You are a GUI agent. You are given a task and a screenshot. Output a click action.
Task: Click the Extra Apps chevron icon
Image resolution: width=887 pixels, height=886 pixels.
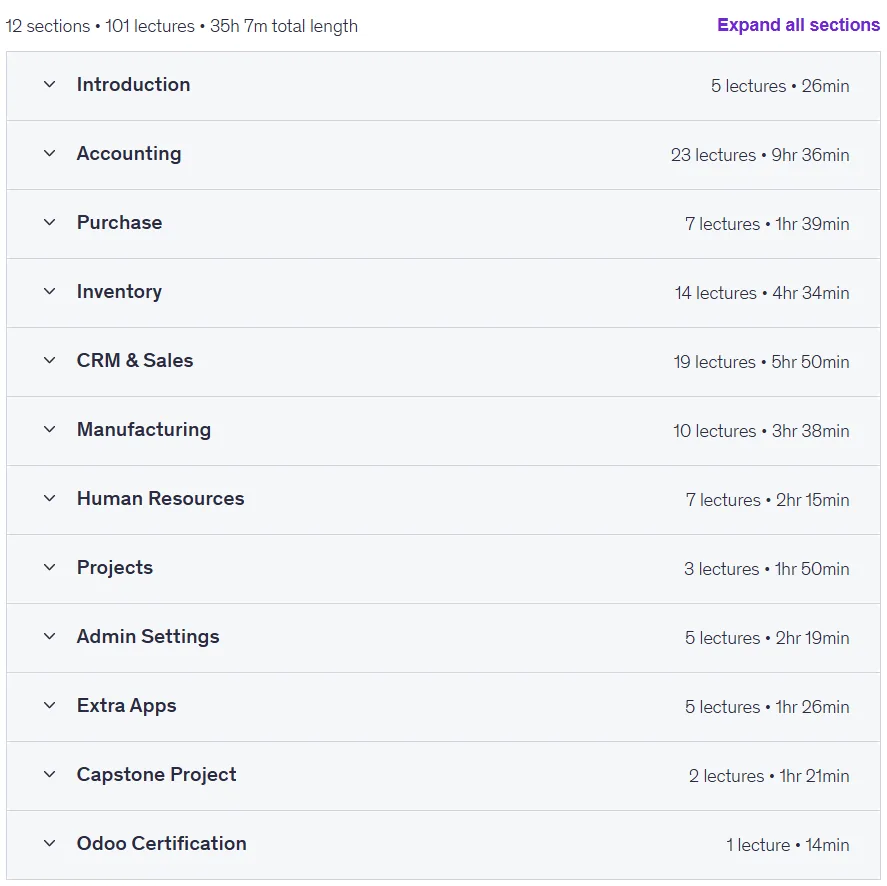[50, 706]
